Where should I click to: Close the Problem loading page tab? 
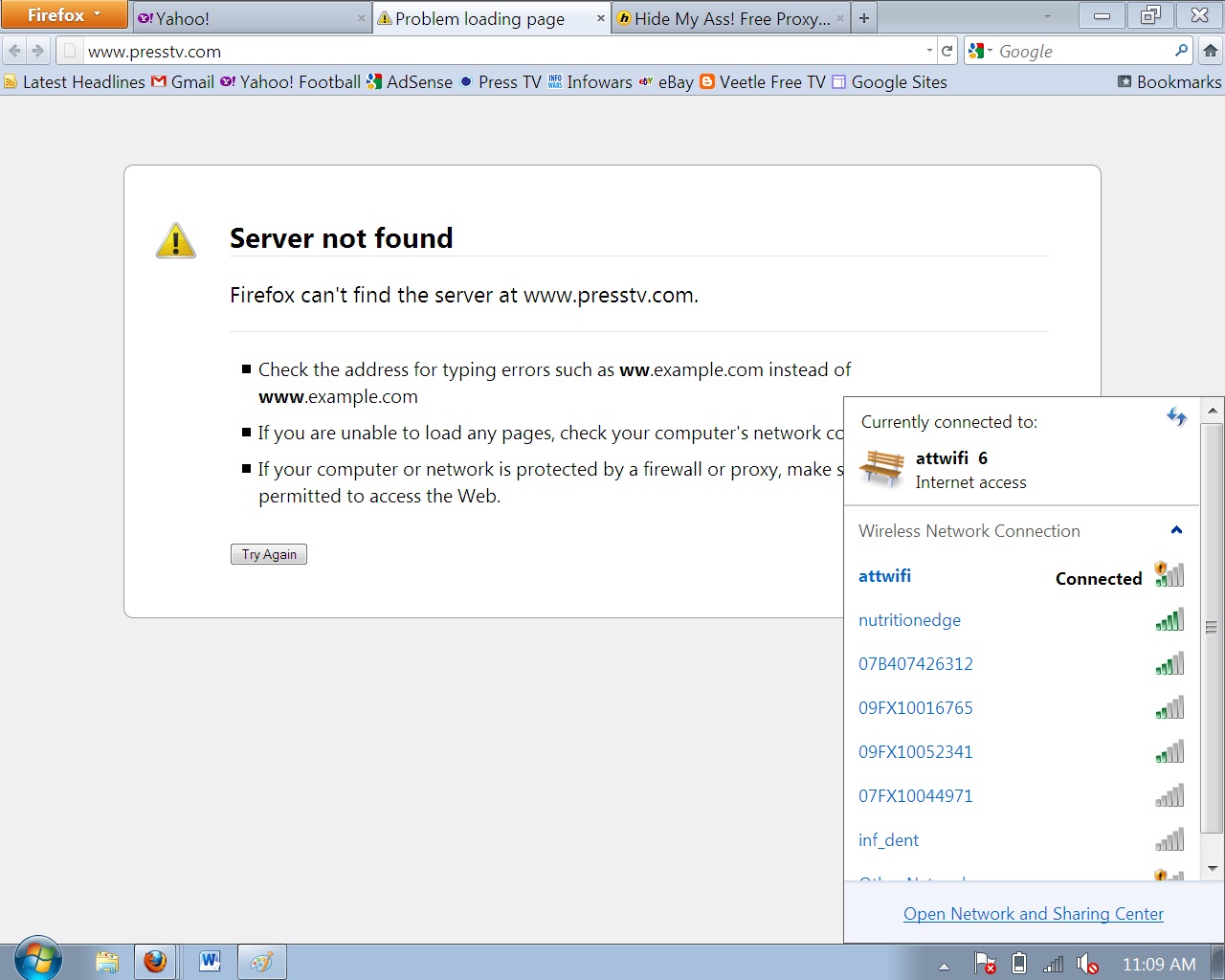coord(601,18)
